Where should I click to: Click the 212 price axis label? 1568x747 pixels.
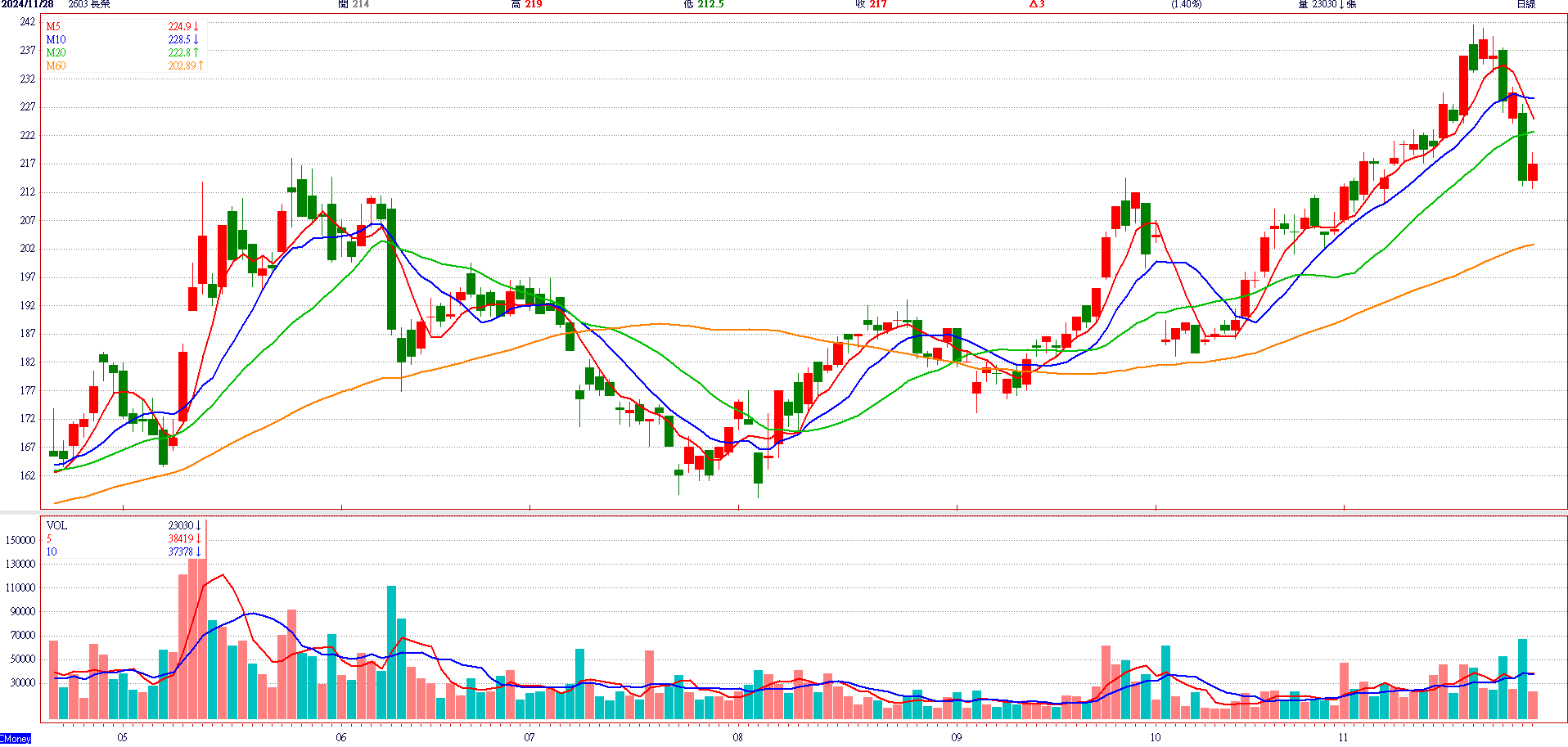click(x=28, y=192)
